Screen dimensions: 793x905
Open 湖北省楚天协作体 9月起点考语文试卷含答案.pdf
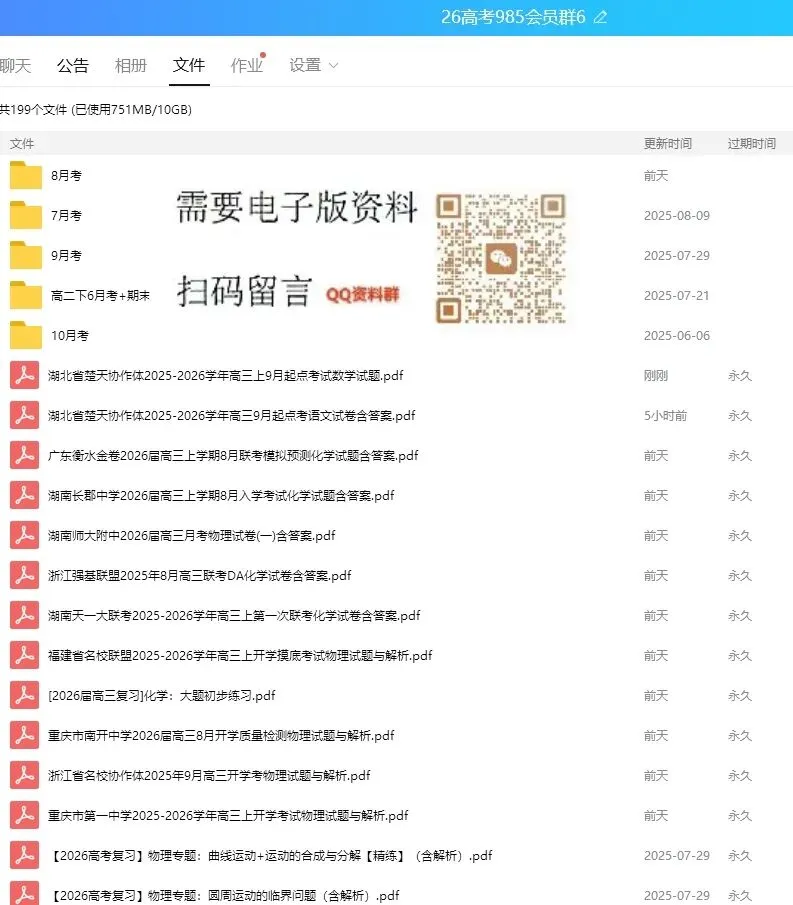[x=231, y=416]
